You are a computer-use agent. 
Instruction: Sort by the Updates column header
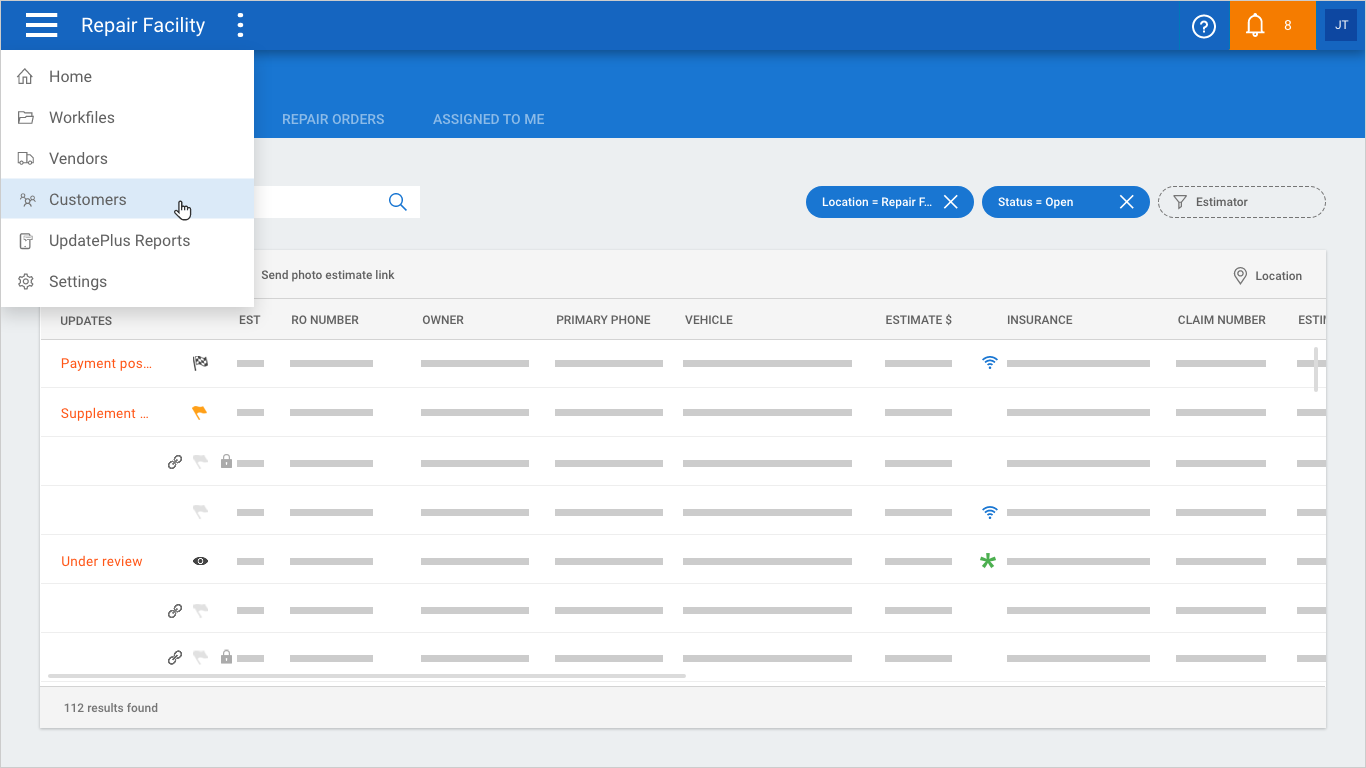point(86,321)
